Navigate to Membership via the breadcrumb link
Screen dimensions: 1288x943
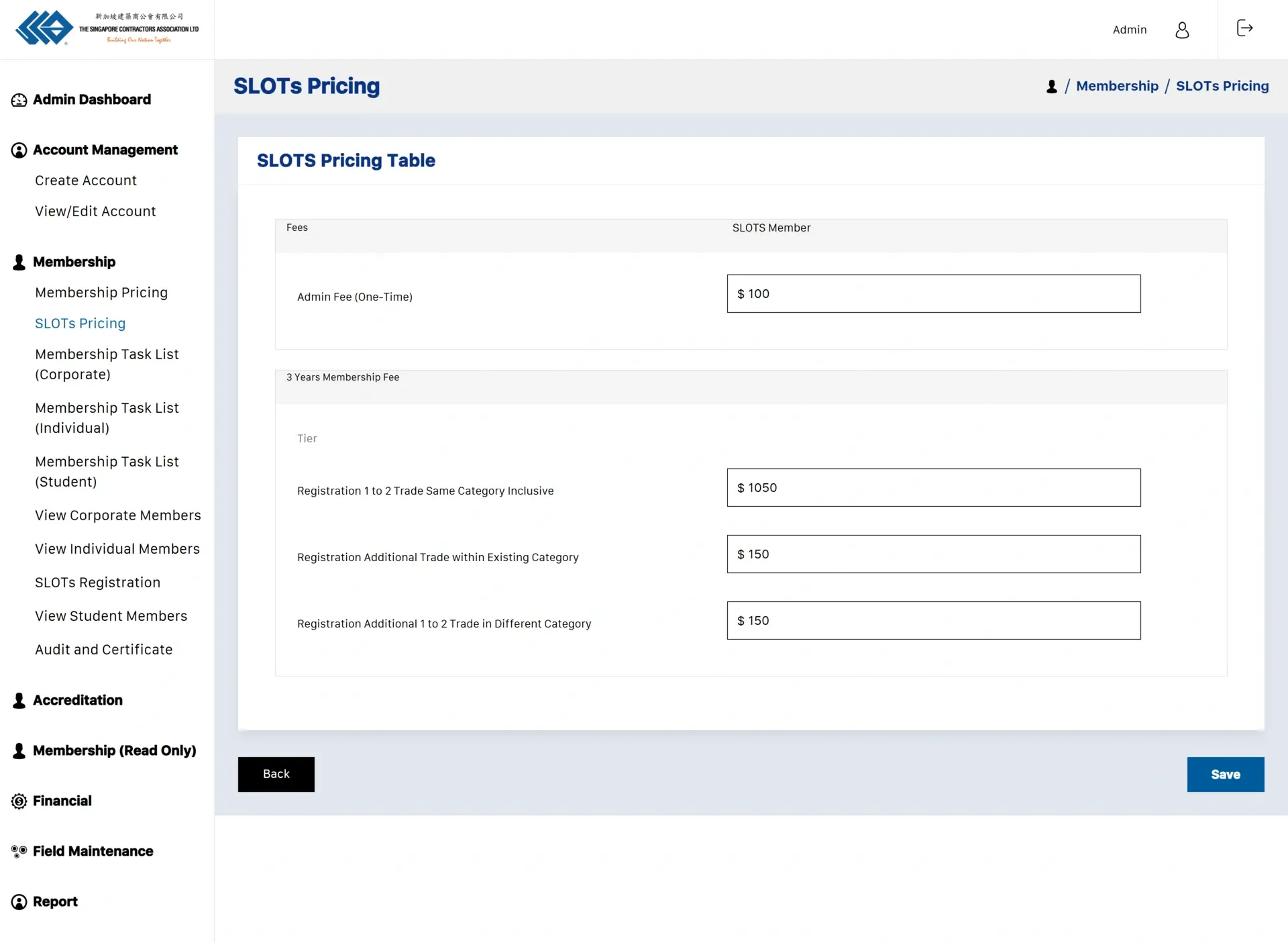(x=1117, y=86)
